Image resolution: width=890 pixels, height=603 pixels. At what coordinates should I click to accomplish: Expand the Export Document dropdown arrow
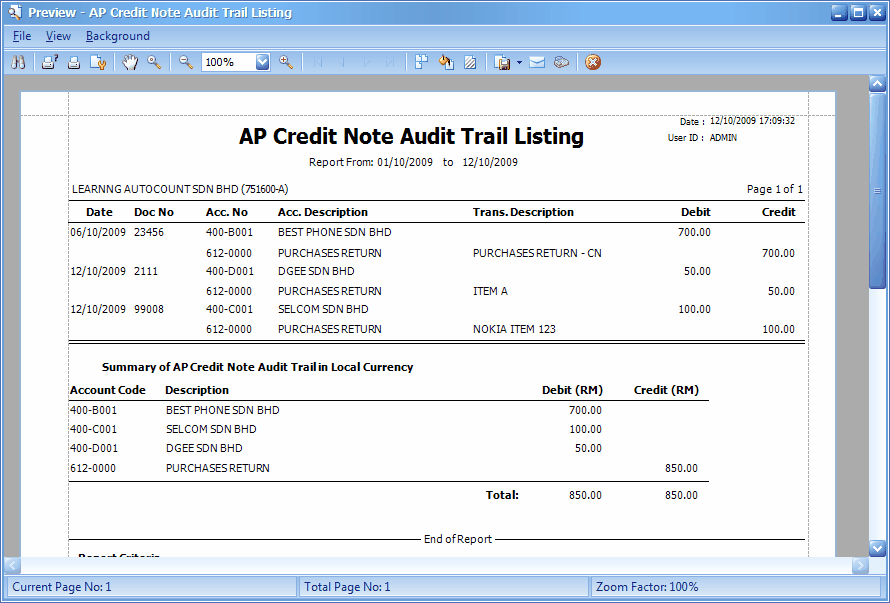519,62
